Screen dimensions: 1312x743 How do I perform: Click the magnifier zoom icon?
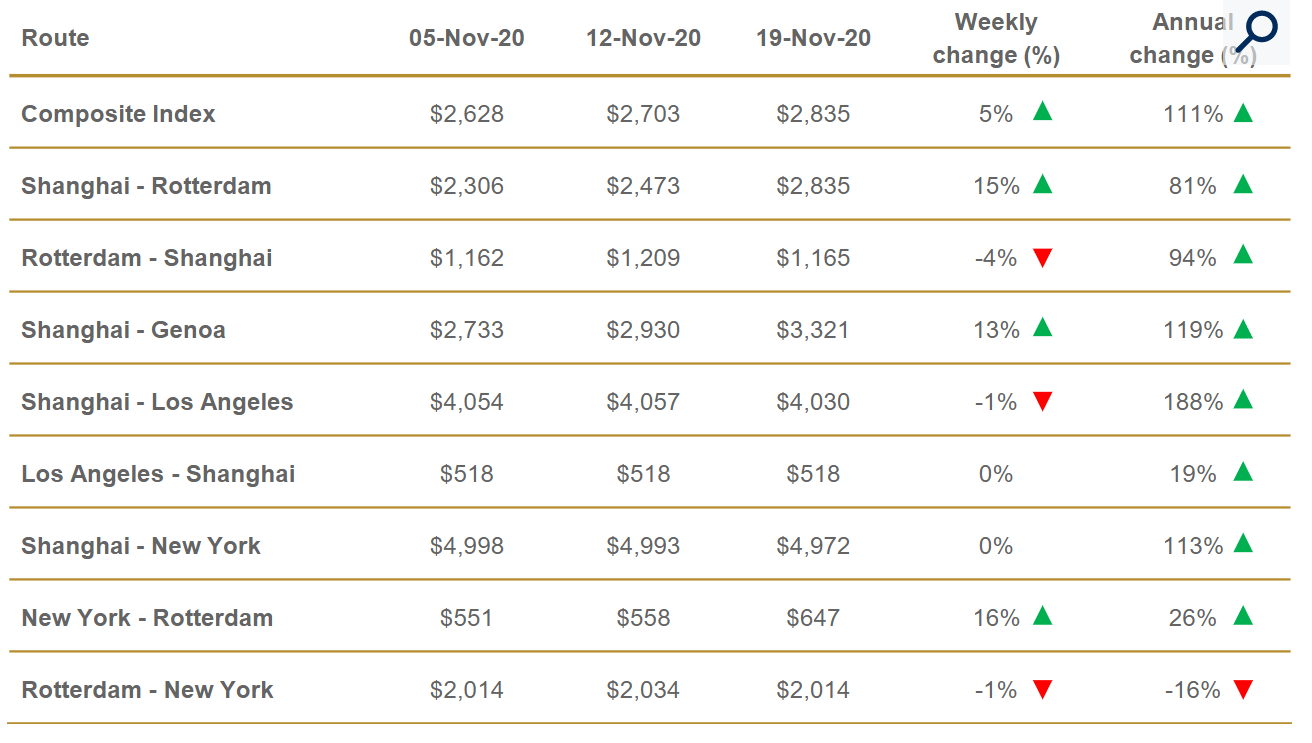1256,32
